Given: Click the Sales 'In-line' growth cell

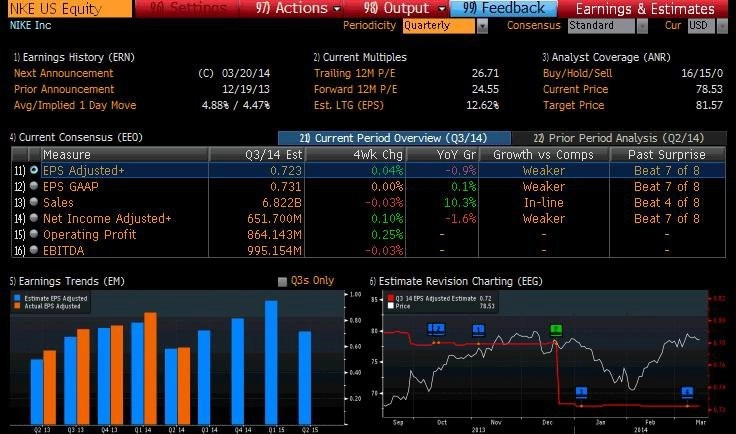Looking at the screenshot, I should pos(544,203).
